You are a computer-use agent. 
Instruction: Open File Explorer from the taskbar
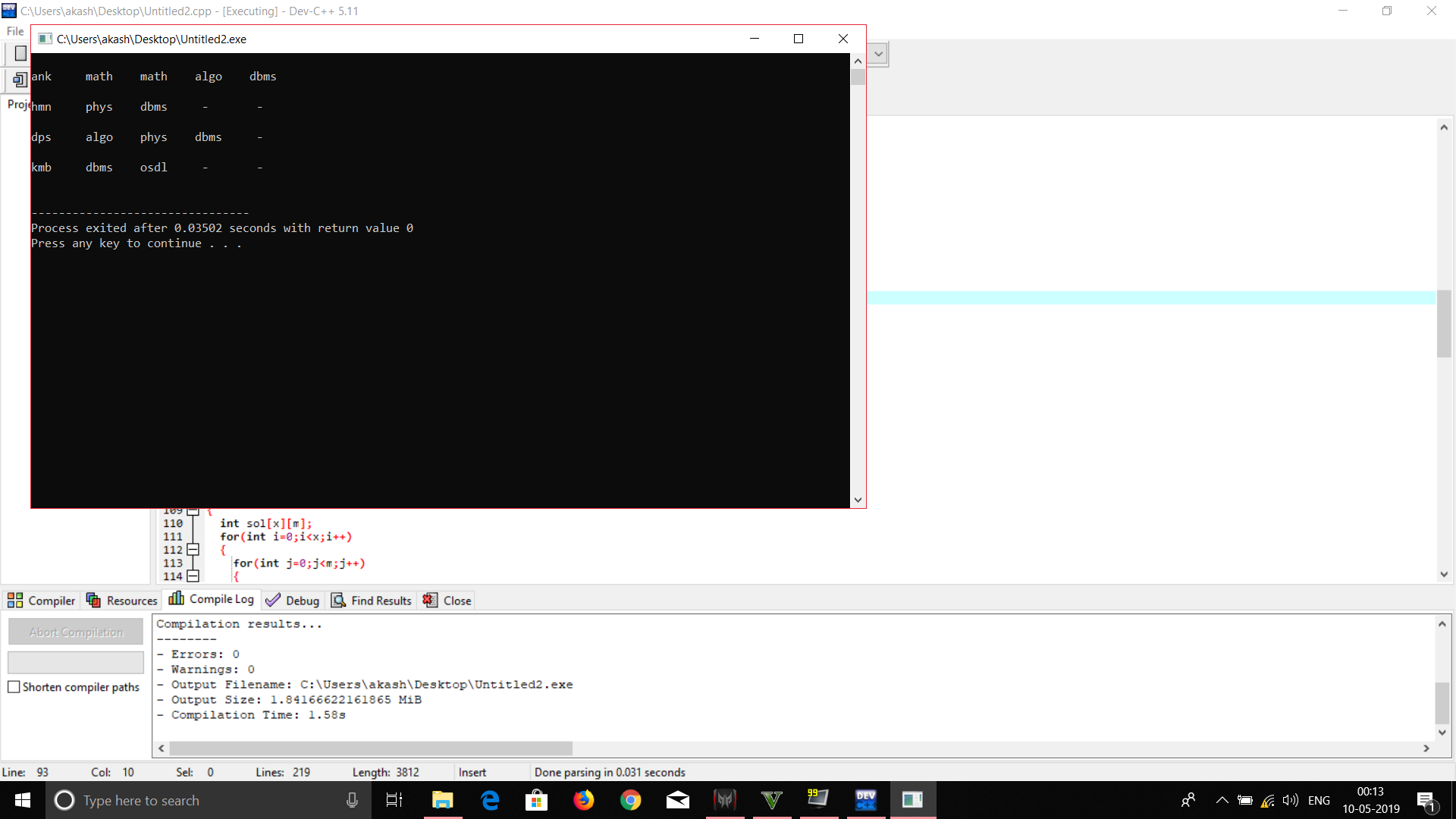tap(442, 800)
